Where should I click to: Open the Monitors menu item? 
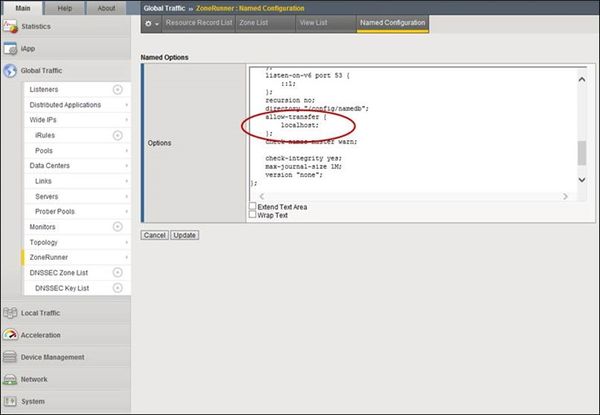(42, 227)
